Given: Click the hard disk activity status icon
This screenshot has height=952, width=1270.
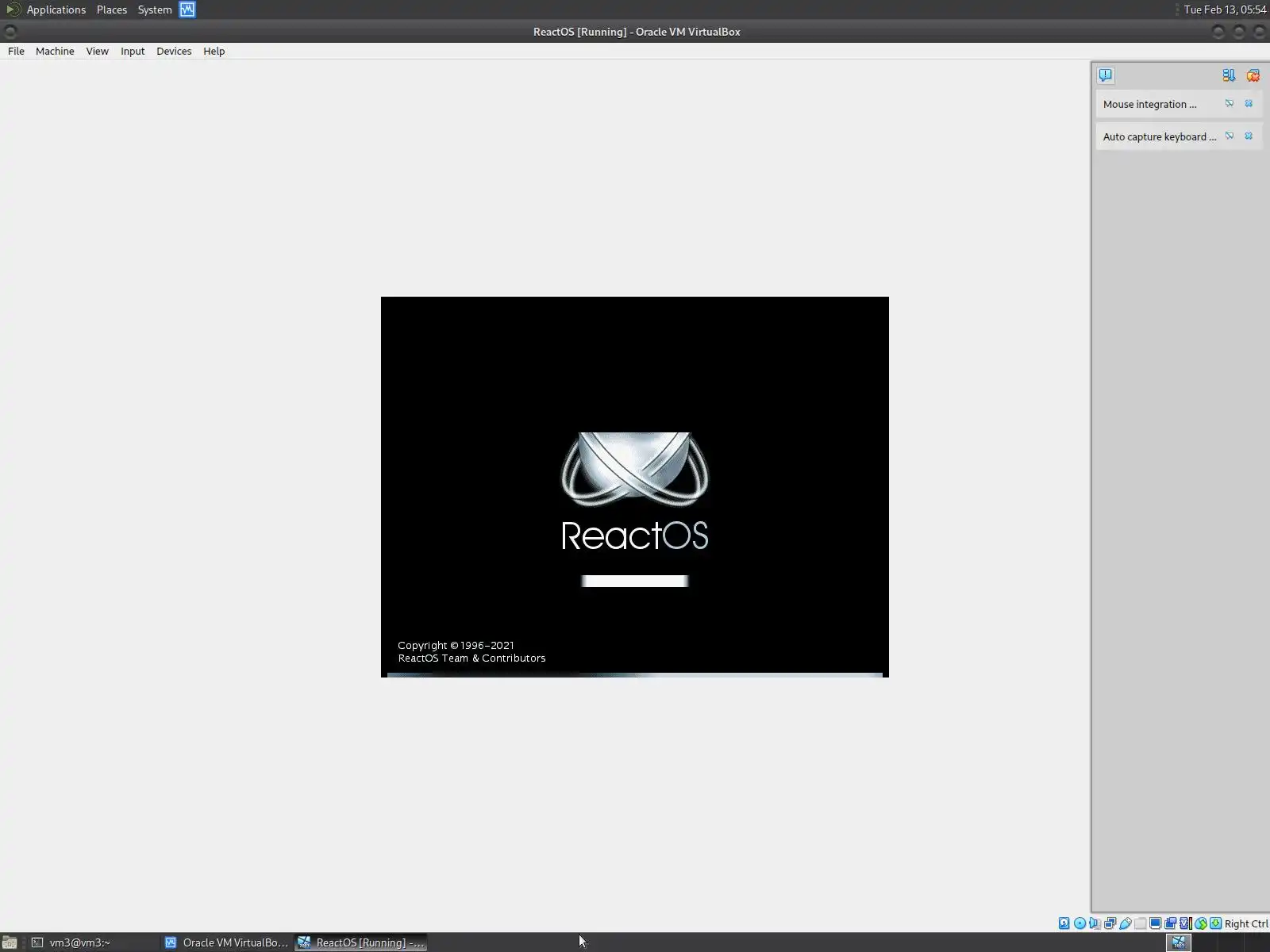Looking at the screenshot, I should tap(1064, 923).
